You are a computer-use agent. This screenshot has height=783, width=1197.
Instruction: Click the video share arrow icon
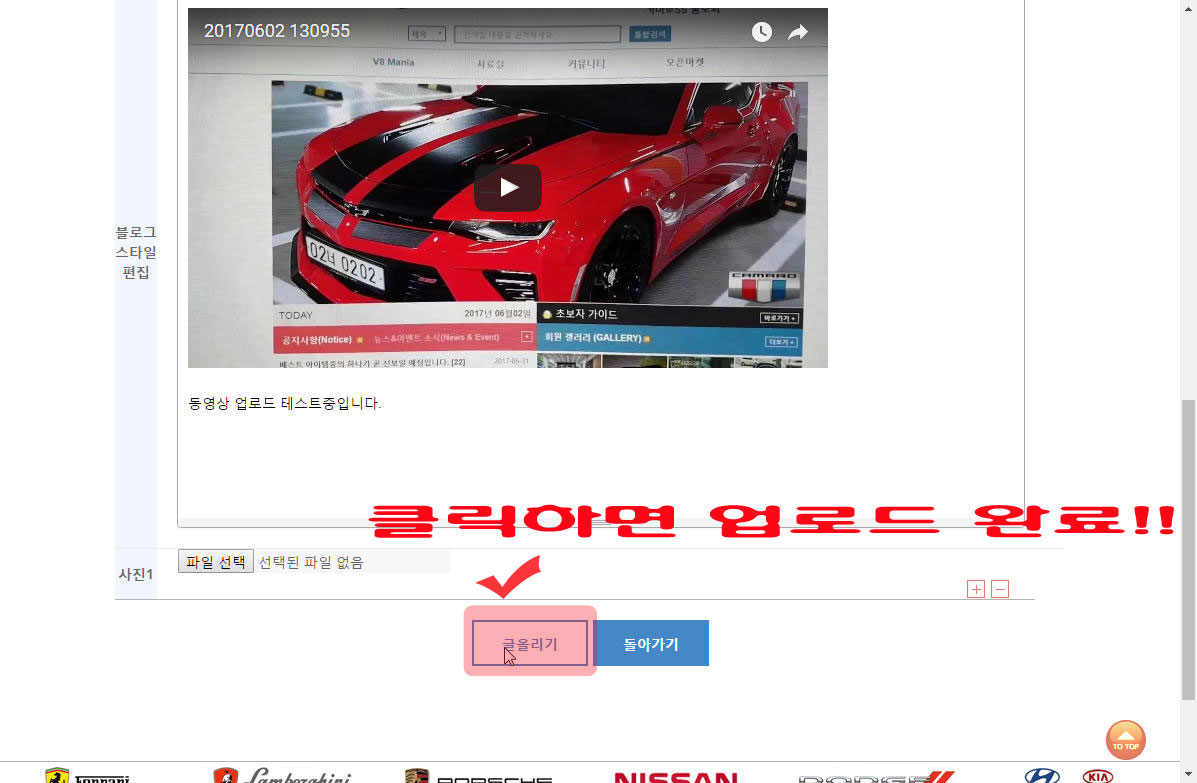798,32
